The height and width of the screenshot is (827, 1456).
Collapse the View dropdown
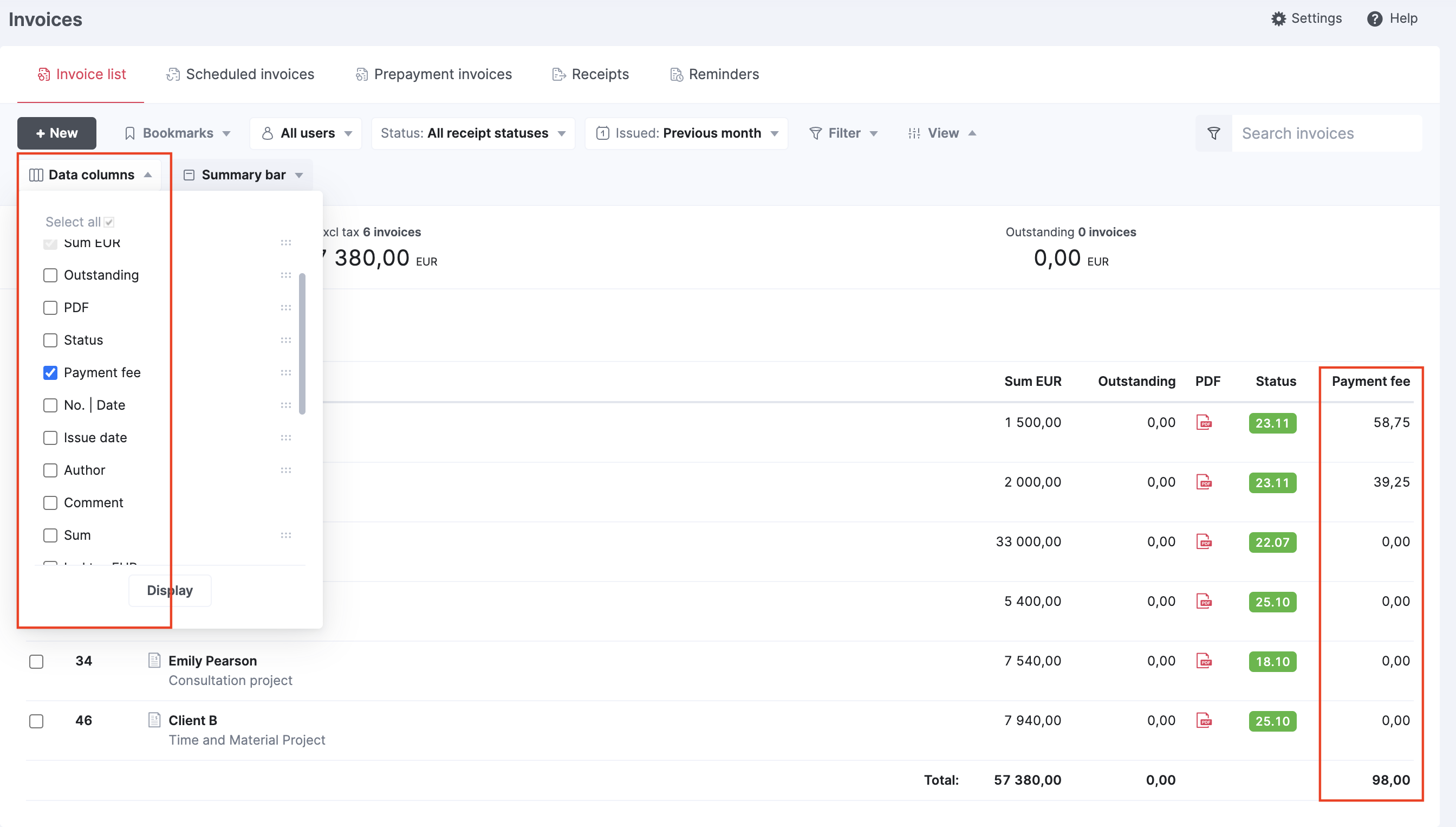click(x=942, y=133)
